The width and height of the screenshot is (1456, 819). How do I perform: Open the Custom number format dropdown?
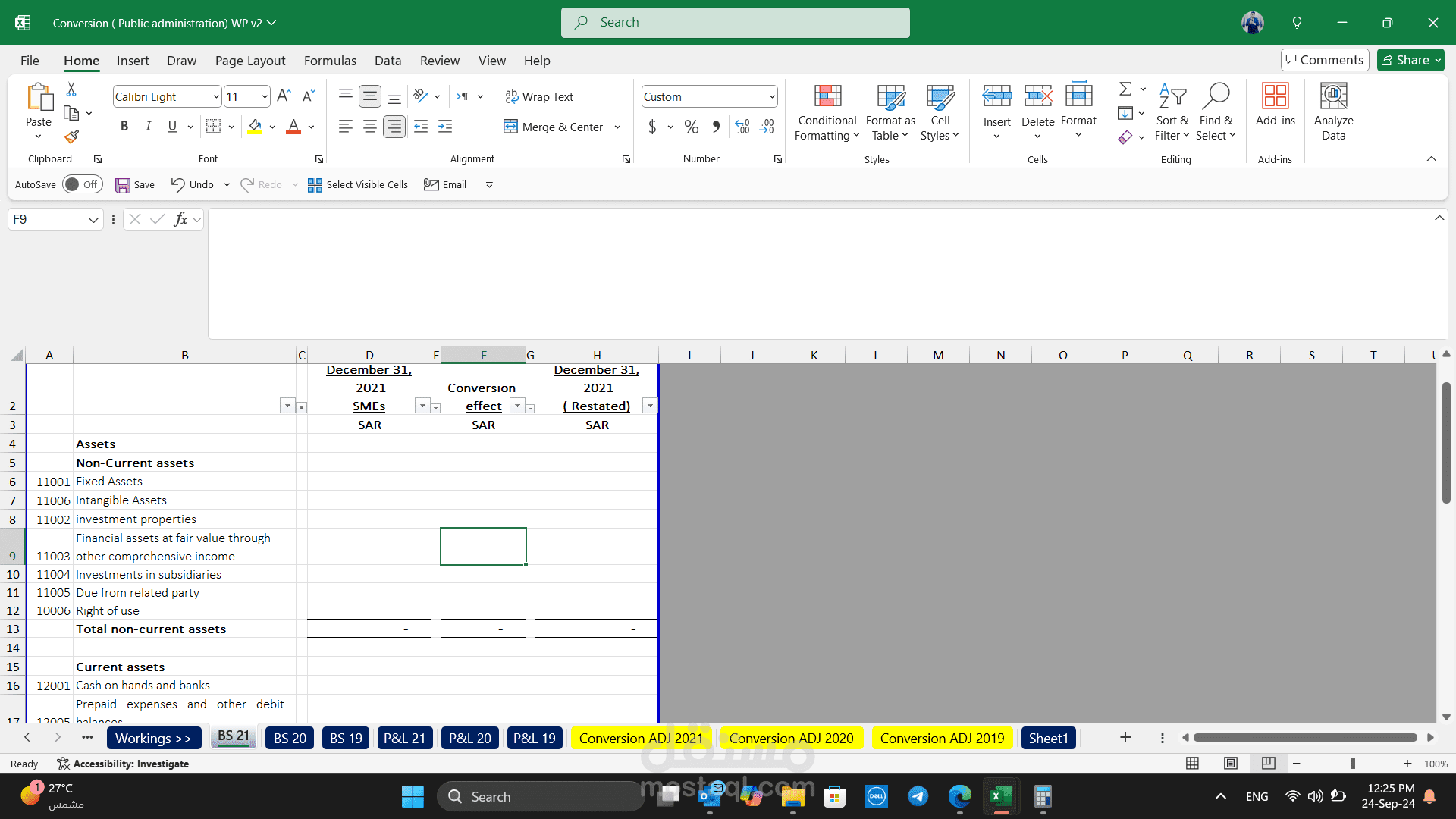(771, 96)
